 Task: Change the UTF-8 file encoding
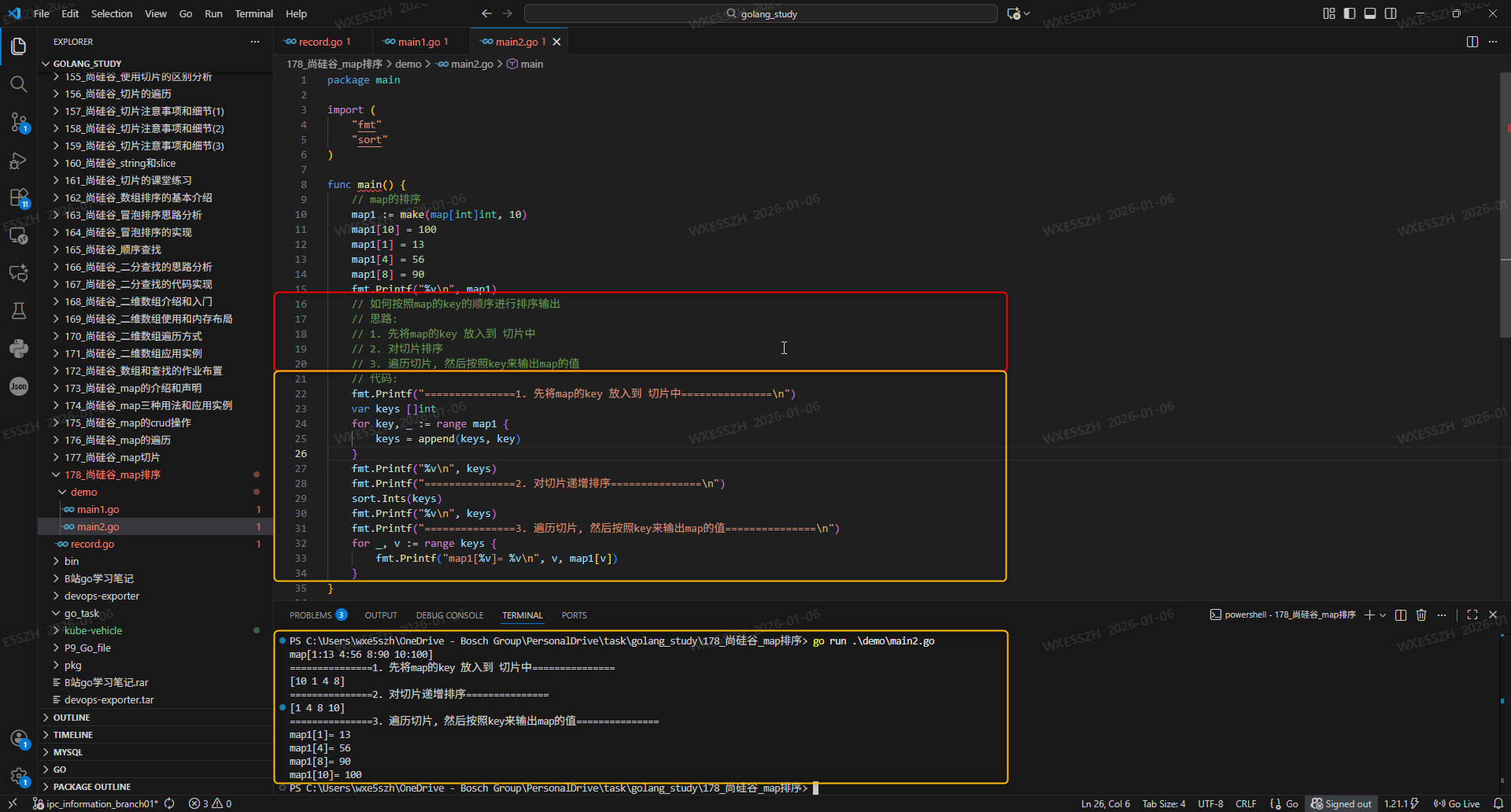pyautogui.click(x=1210, y=803)
